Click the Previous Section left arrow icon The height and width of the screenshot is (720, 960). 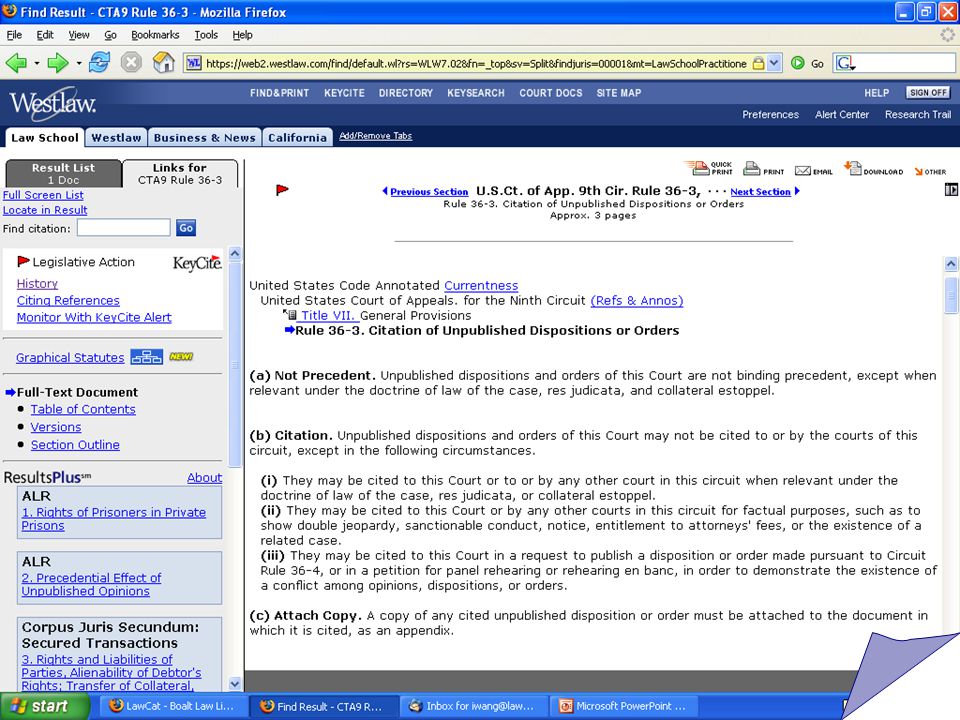(x=384, y=191)
